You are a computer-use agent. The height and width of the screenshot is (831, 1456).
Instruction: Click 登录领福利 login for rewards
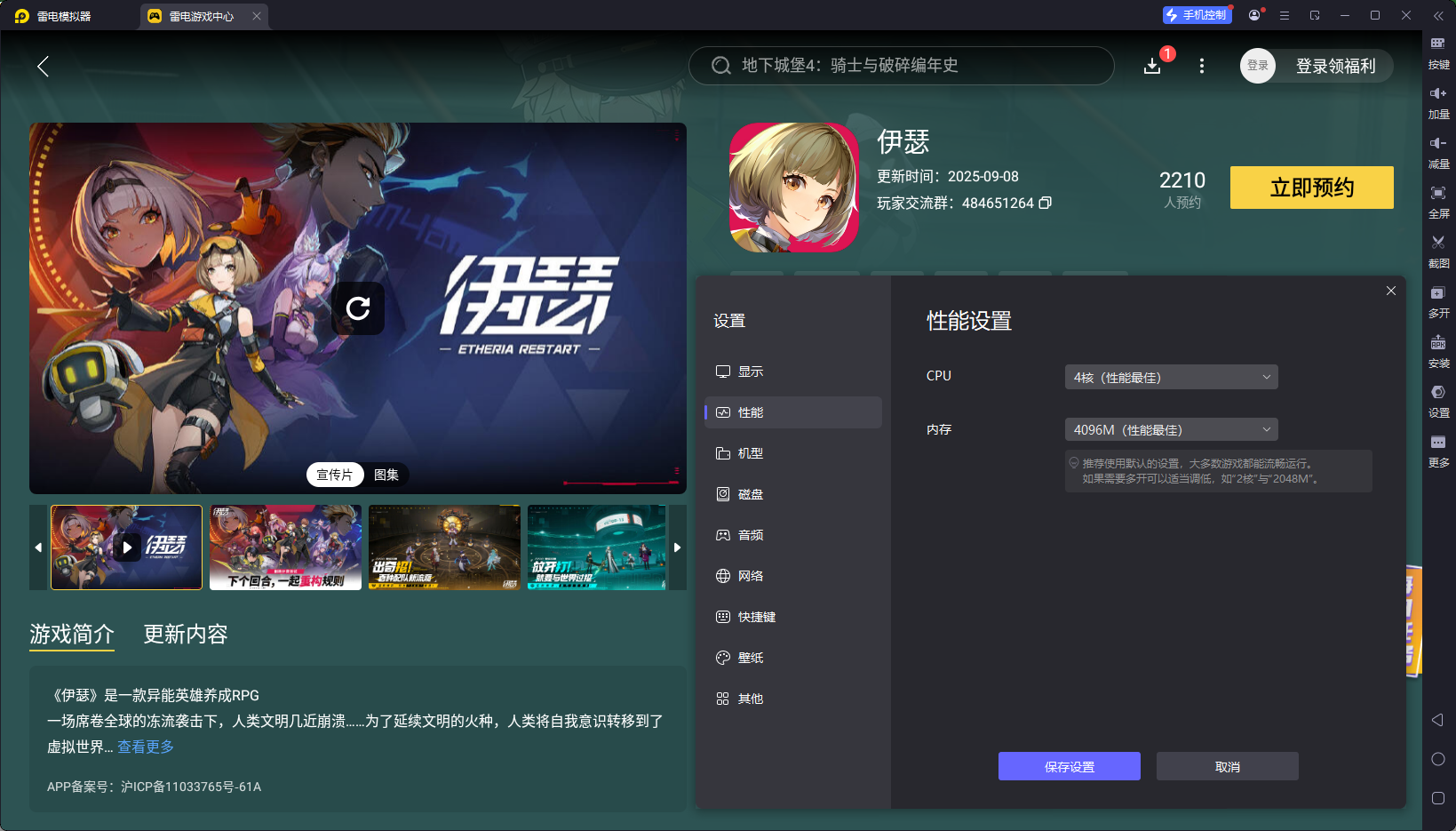pos(1335,66)
